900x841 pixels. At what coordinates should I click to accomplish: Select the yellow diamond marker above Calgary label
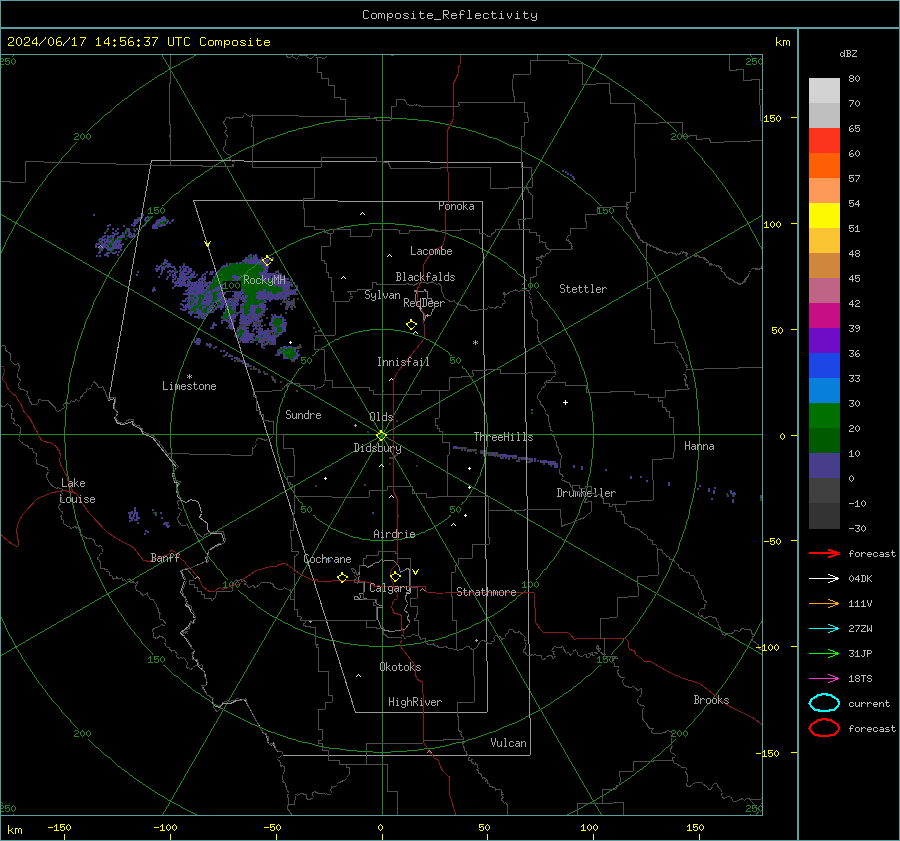pyautogui.click(x=395, y=576)
